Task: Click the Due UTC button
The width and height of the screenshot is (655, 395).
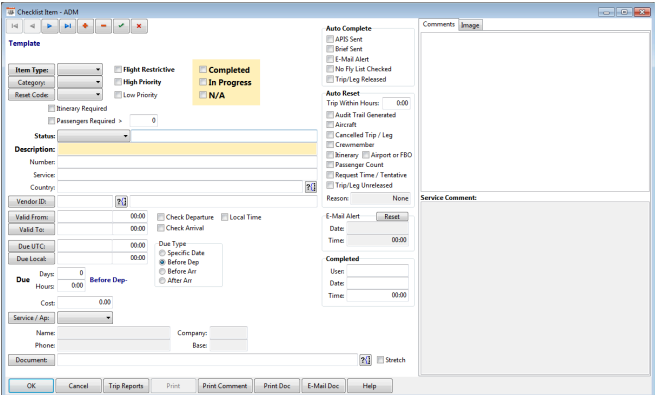Action: 31,246
